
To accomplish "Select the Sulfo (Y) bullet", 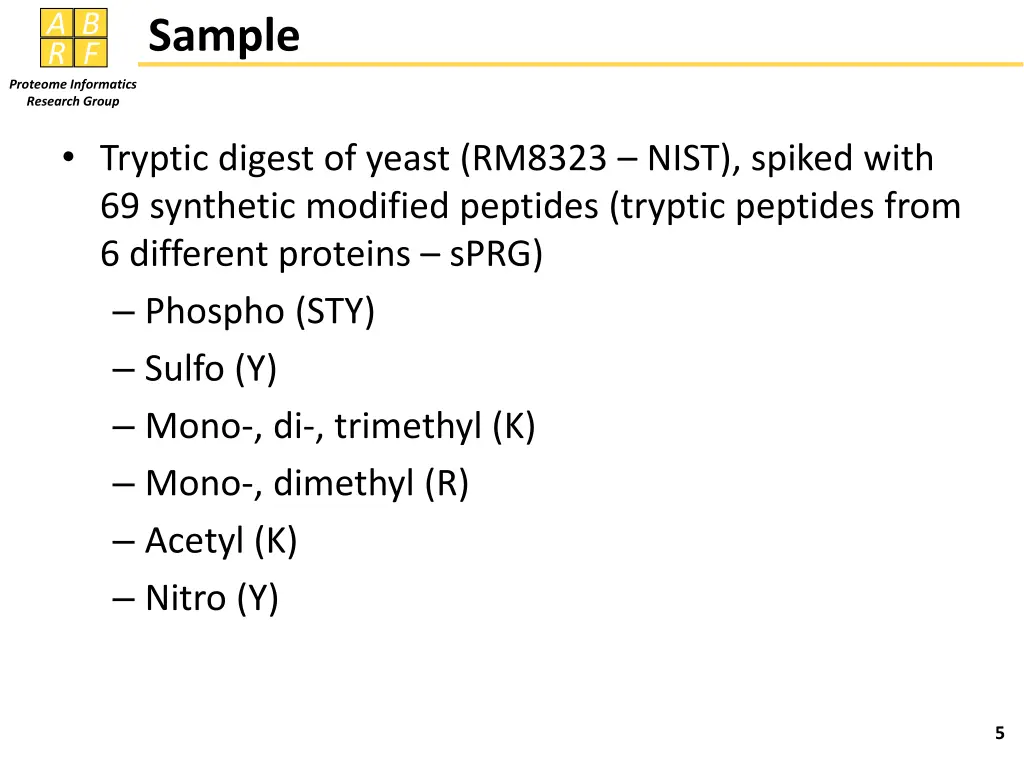I will 195,369.
